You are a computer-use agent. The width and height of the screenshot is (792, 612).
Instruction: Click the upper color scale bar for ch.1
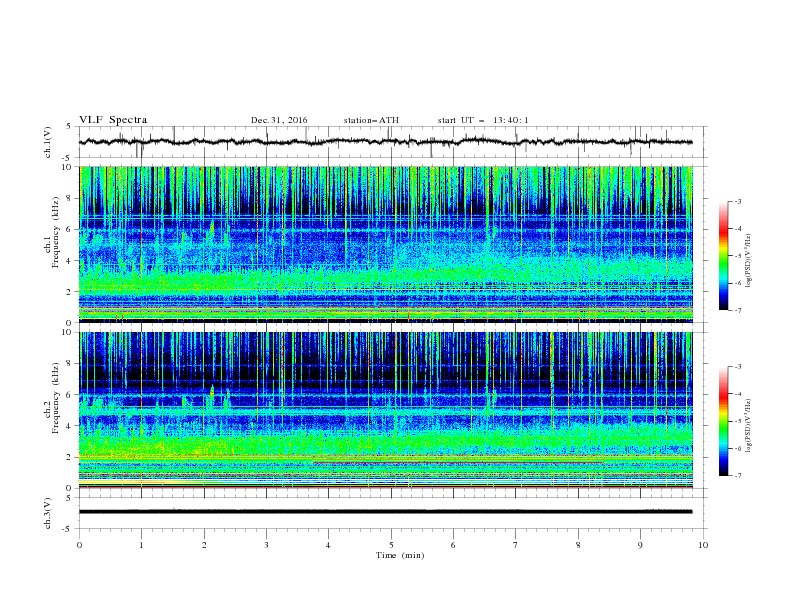[723, 256]
